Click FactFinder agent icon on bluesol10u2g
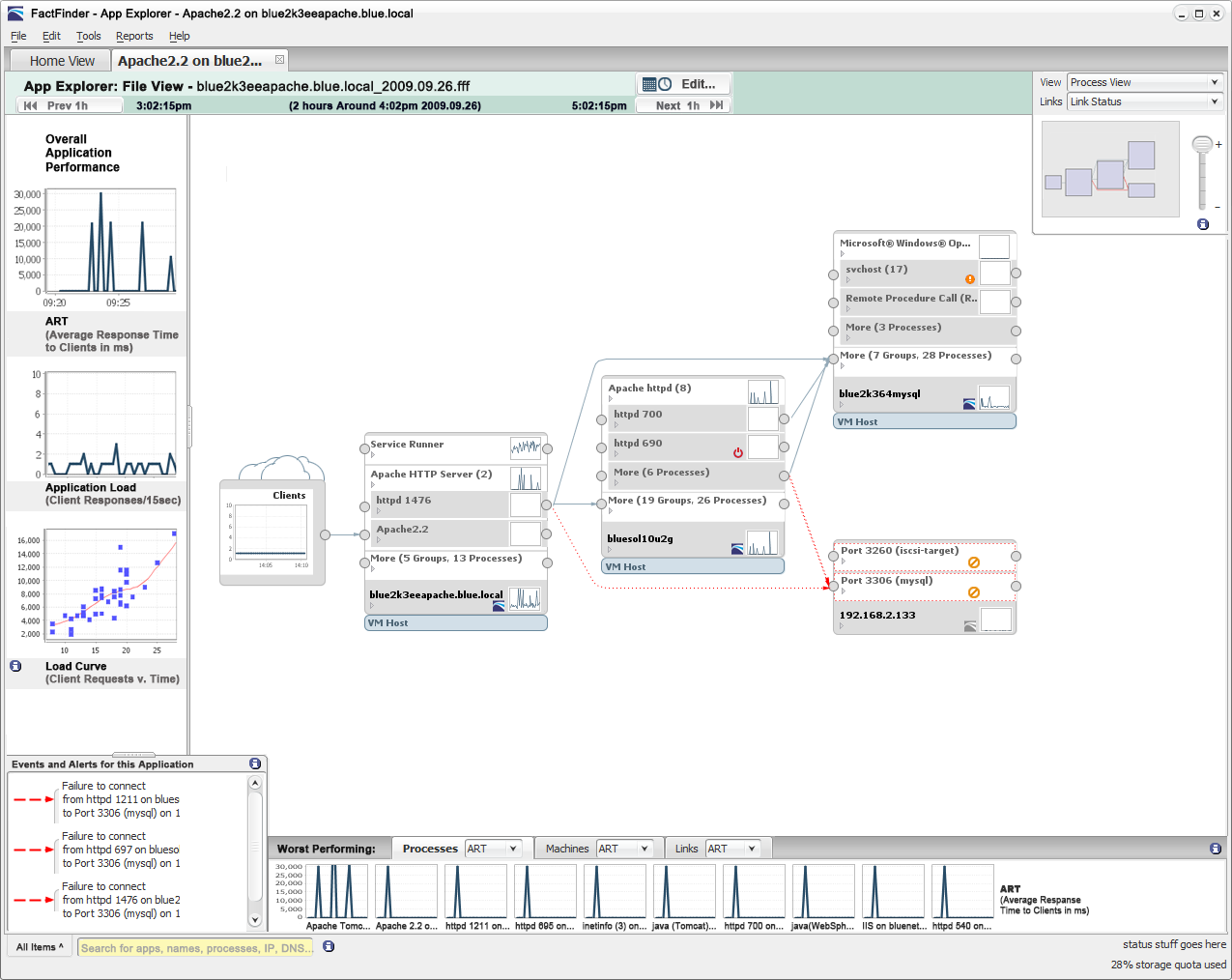This screenshot has width=1232, height=980. tap(738, 549)
